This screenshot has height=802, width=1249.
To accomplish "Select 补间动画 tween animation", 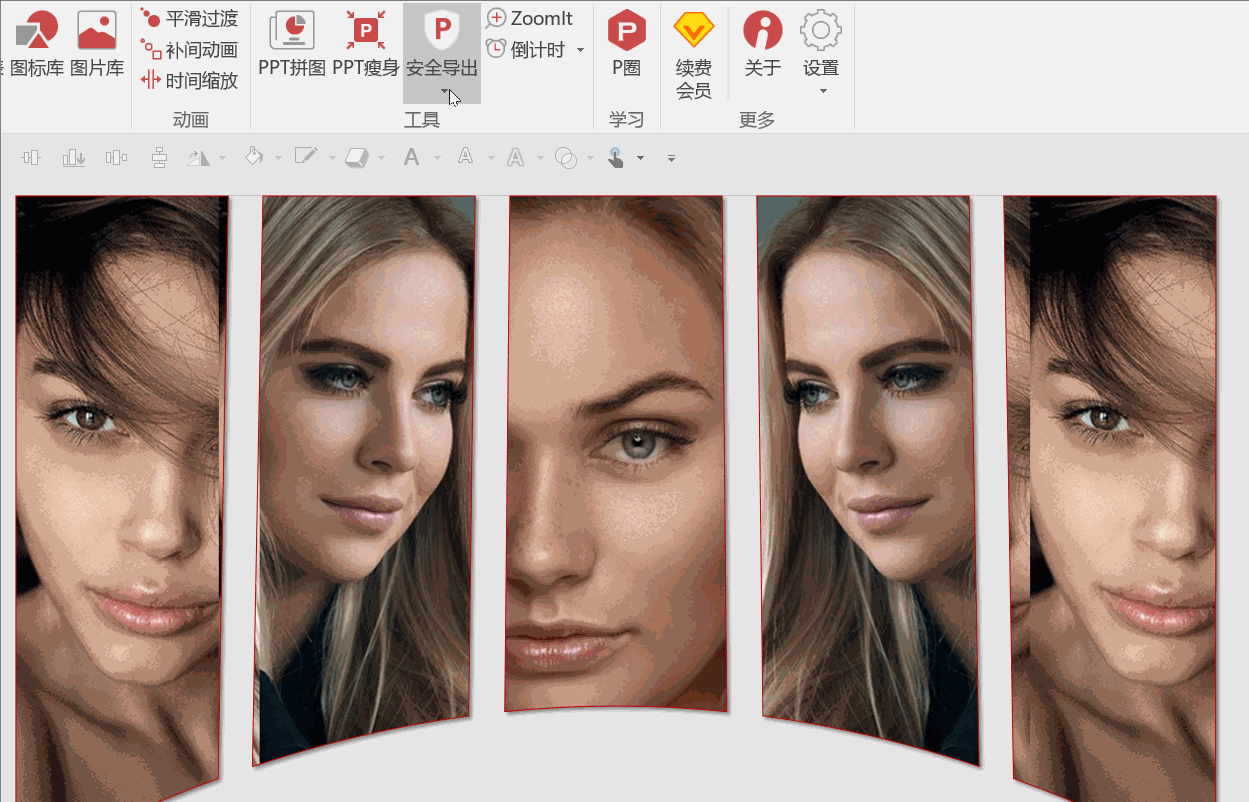I will (x=189, y=49).
